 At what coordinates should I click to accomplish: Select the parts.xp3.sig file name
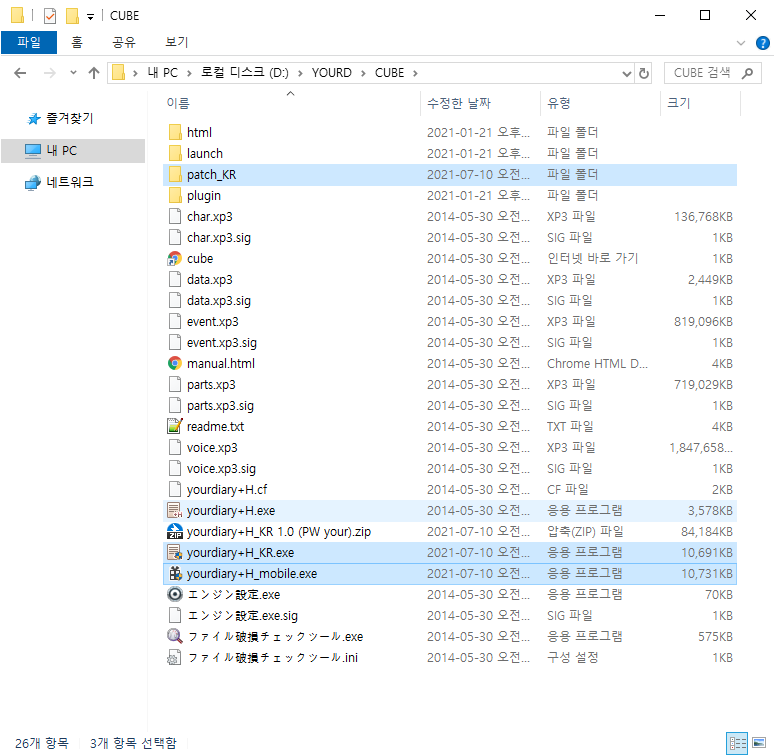[220, 406]
